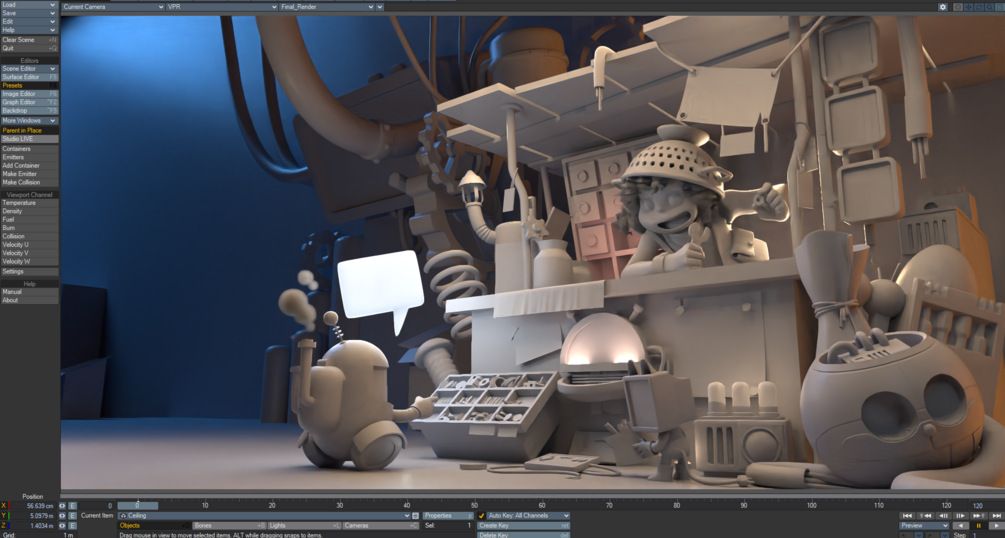Toggle X channel eye icon
Screen dimensions: 1005x538
click(62, 506)
